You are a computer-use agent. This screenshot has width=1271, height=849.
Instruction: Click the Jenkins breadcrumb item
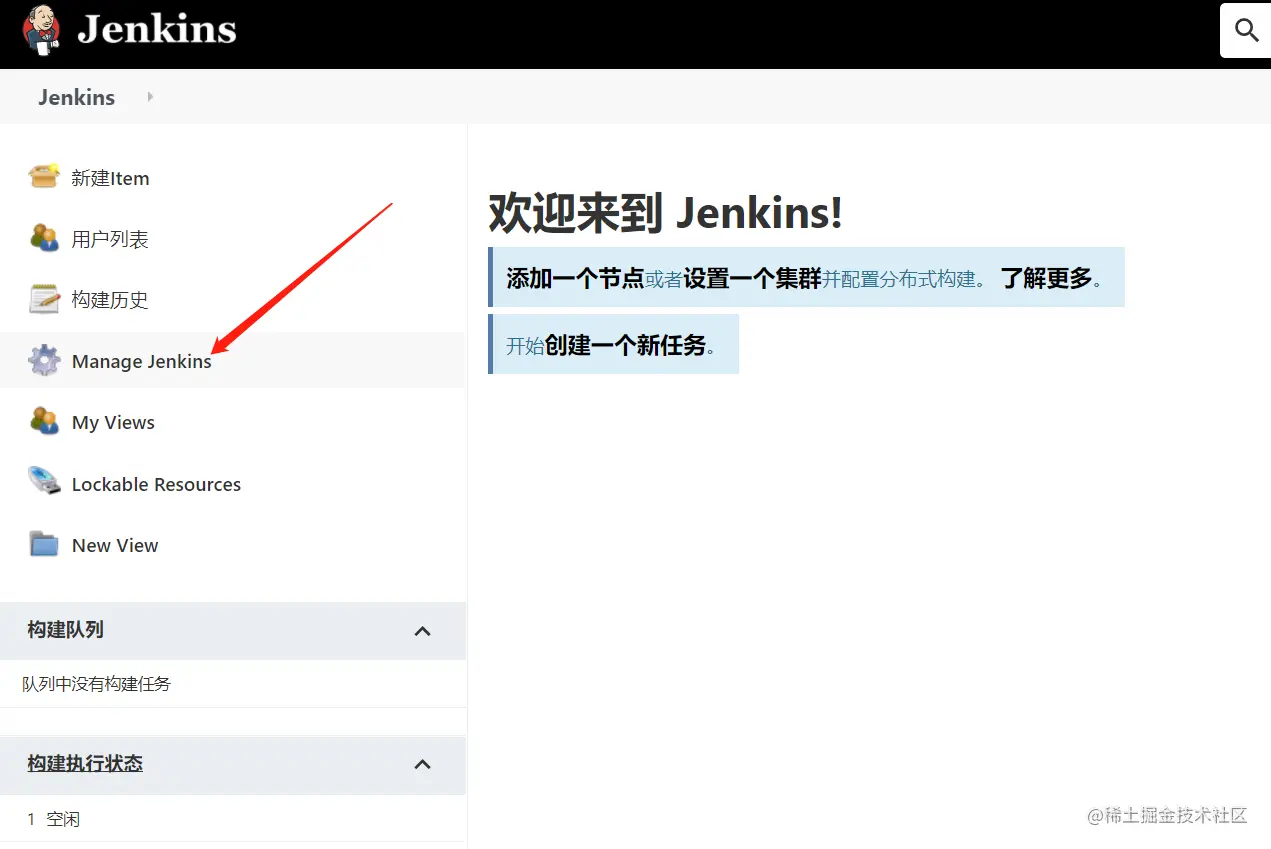pos(76,97)
